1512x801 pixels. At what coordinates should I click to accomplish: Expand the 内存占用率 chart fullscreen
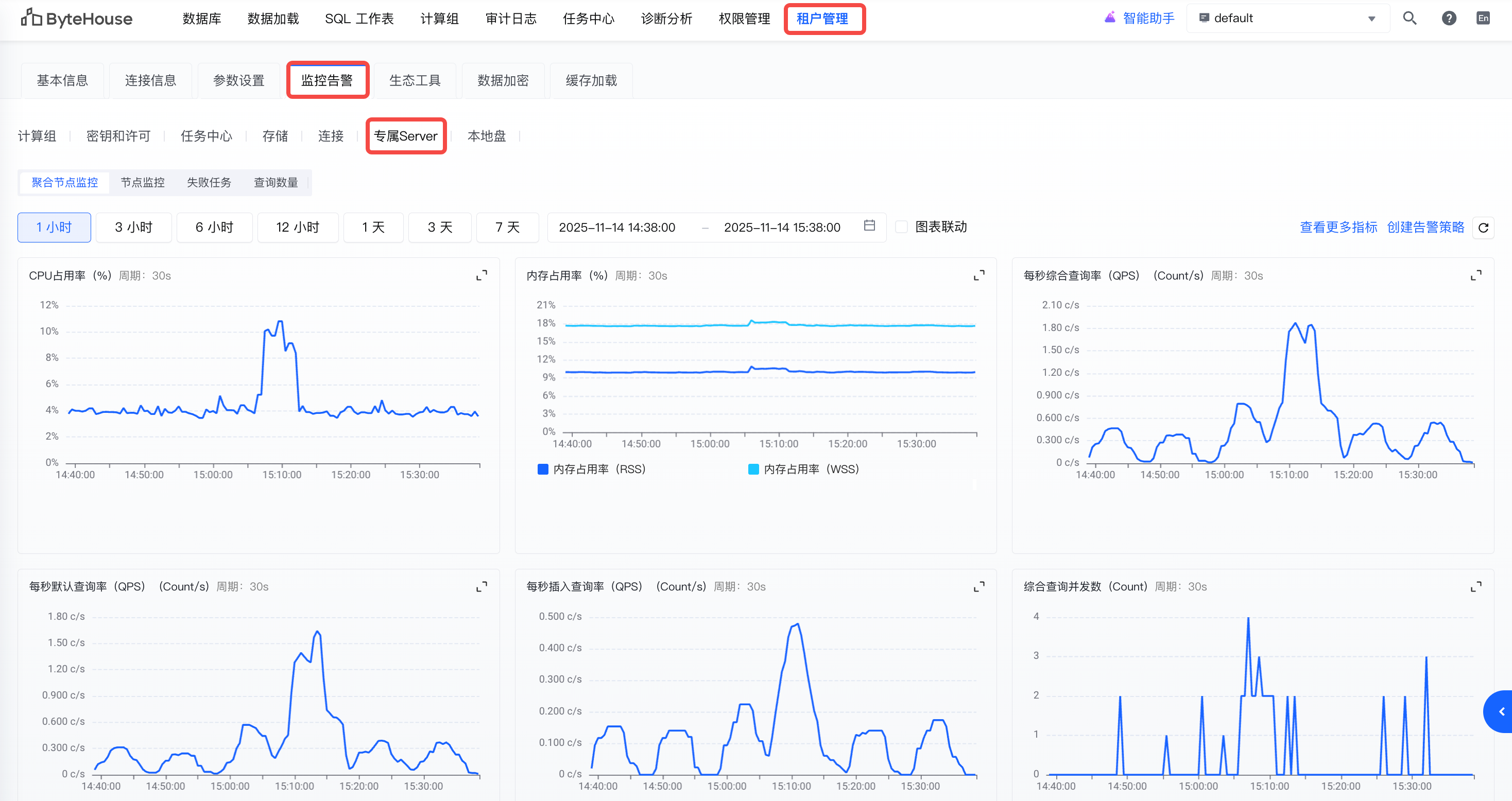coord(978,275)
